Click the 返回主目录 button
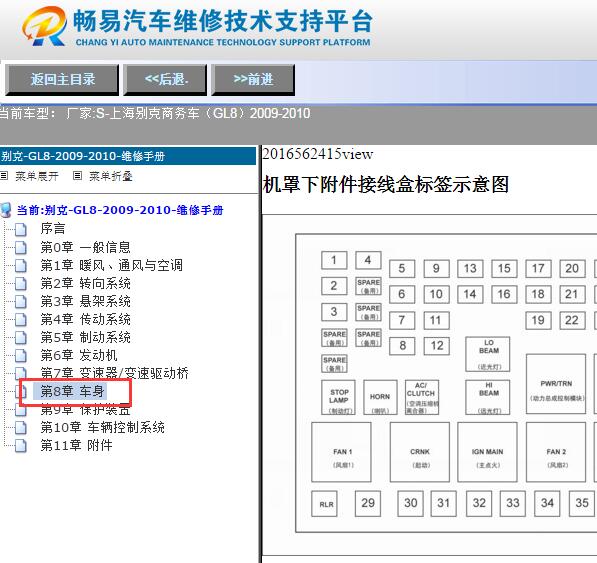The height and width of the screenshot is (563, 597). coord(62,80)
